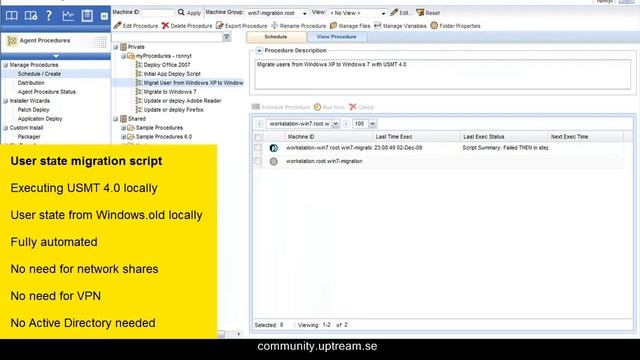Open the help question mark icon

(49, 16)
